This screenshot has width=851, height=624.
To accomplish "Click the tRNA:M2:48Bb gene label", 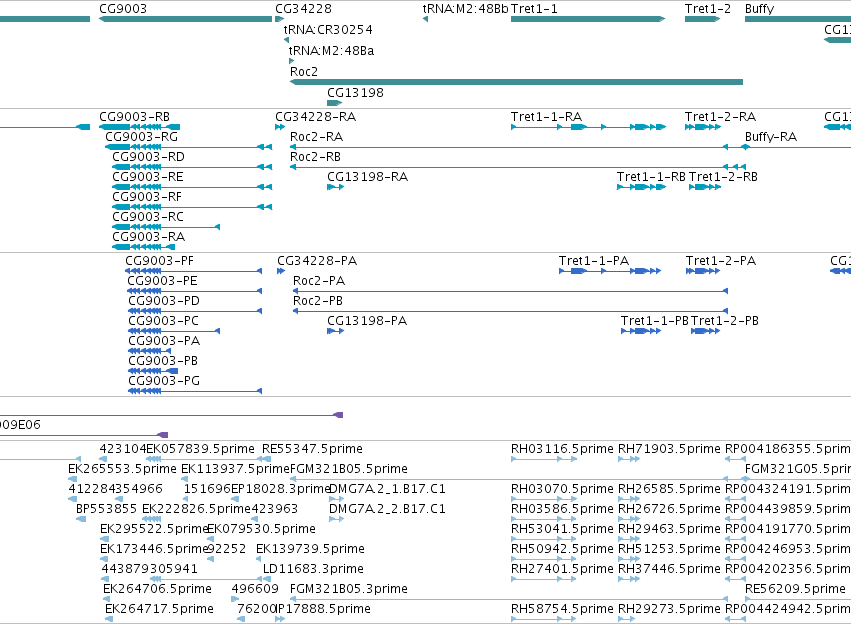I will click(x=465, y=9).
